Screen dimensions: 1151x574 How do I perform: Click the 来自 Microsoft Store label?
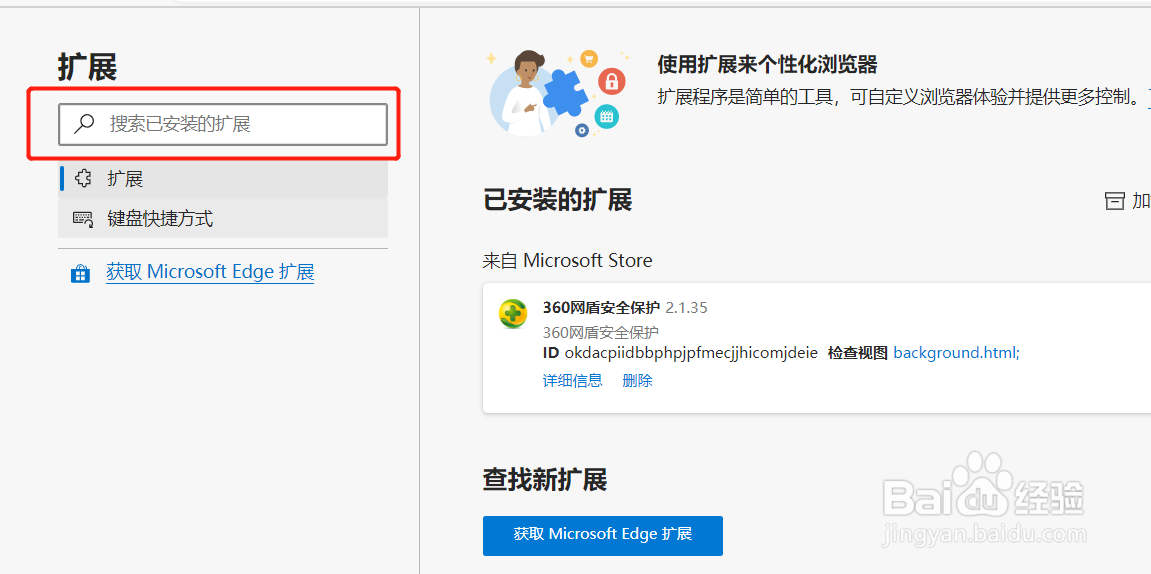coord(567,260)
